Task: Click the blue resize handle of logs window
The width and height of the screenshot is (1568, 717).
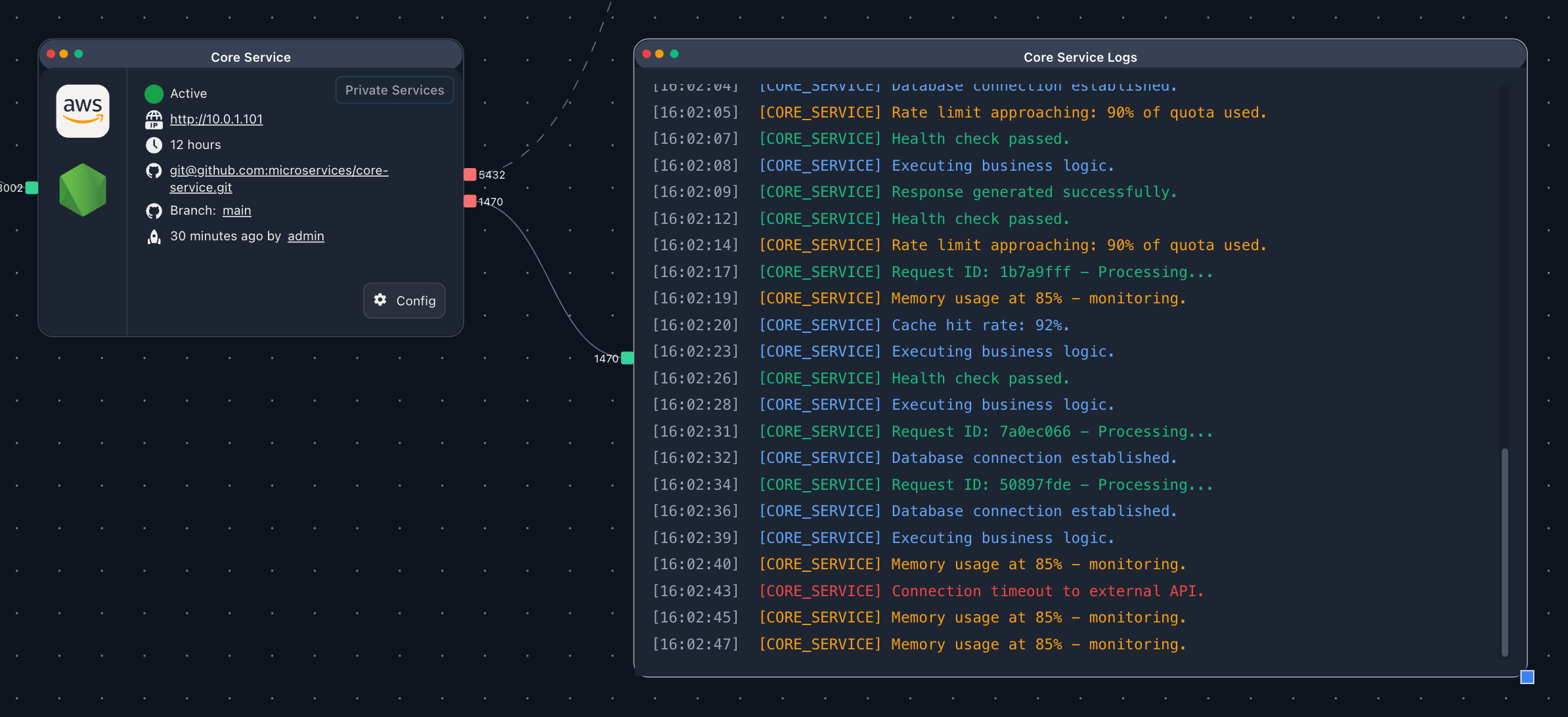Action: click(x=1527, y=677)
